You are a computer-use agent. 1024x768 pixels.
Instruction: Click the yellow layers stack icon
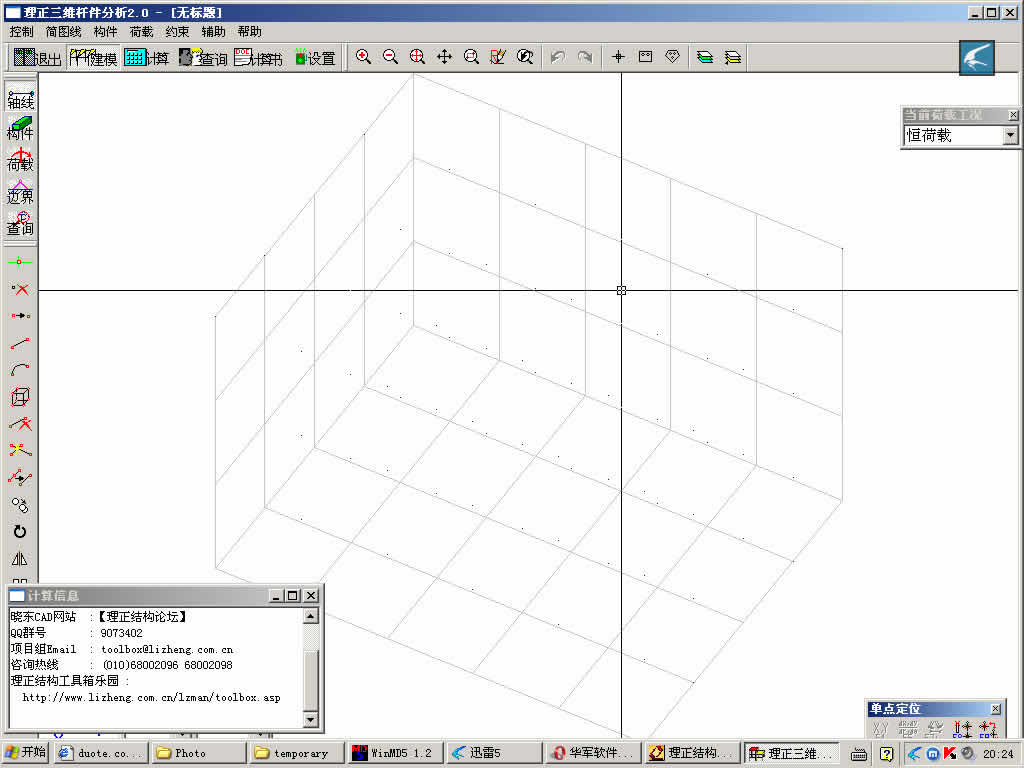(x=732, y=57)
